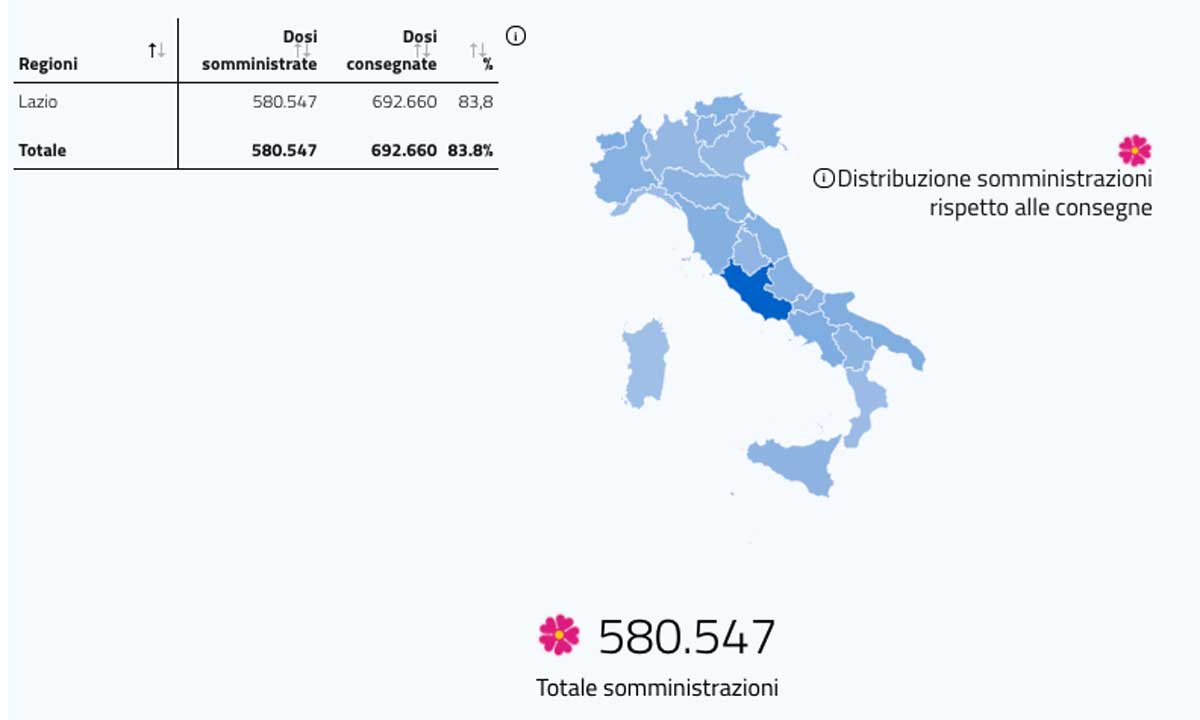This screenshot has width=1200, height=720.
Task: Click the sort arrows in the Regioni column
Action: 156,50
